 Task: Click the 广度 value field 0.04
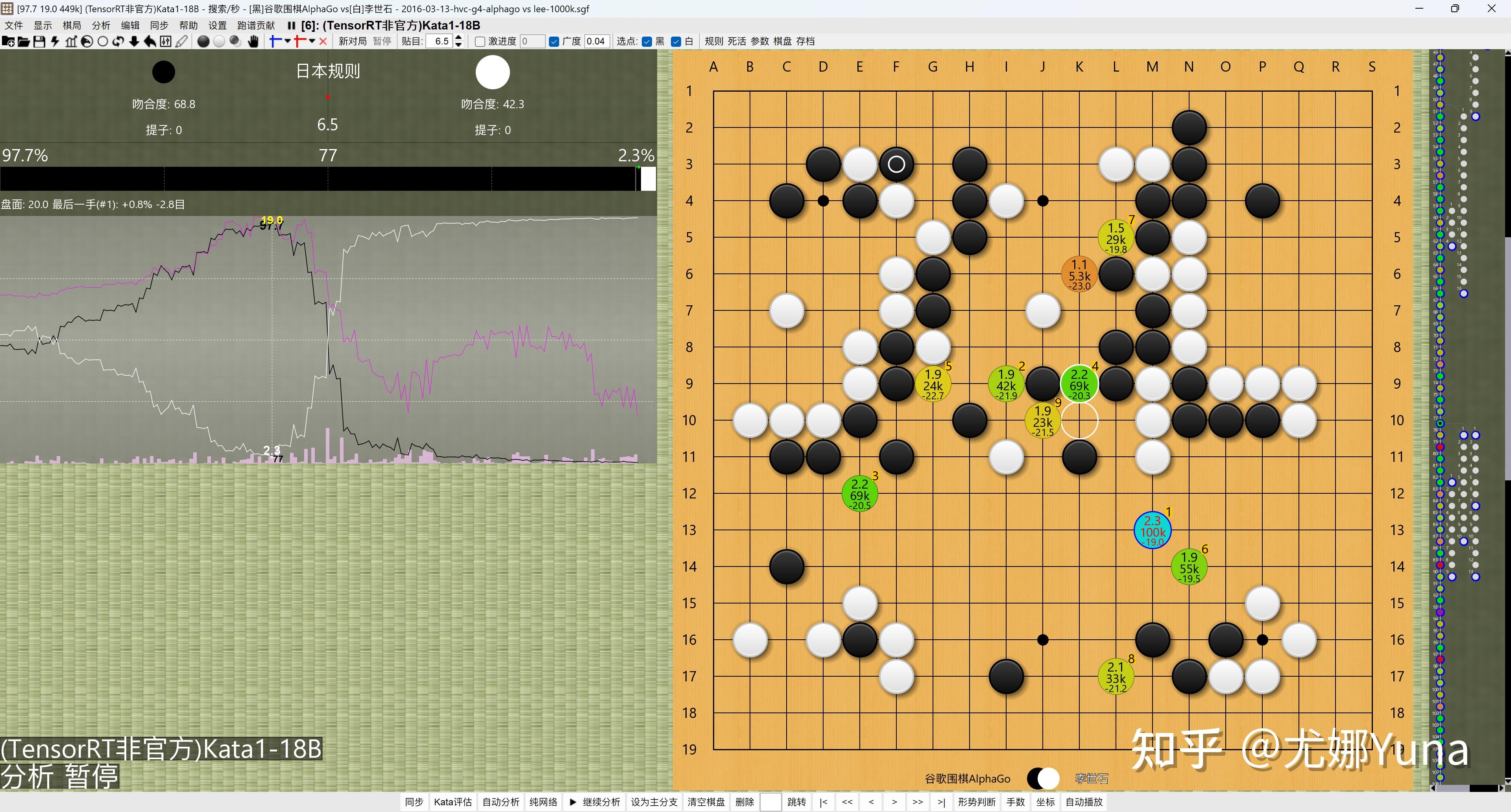point(597,41)
